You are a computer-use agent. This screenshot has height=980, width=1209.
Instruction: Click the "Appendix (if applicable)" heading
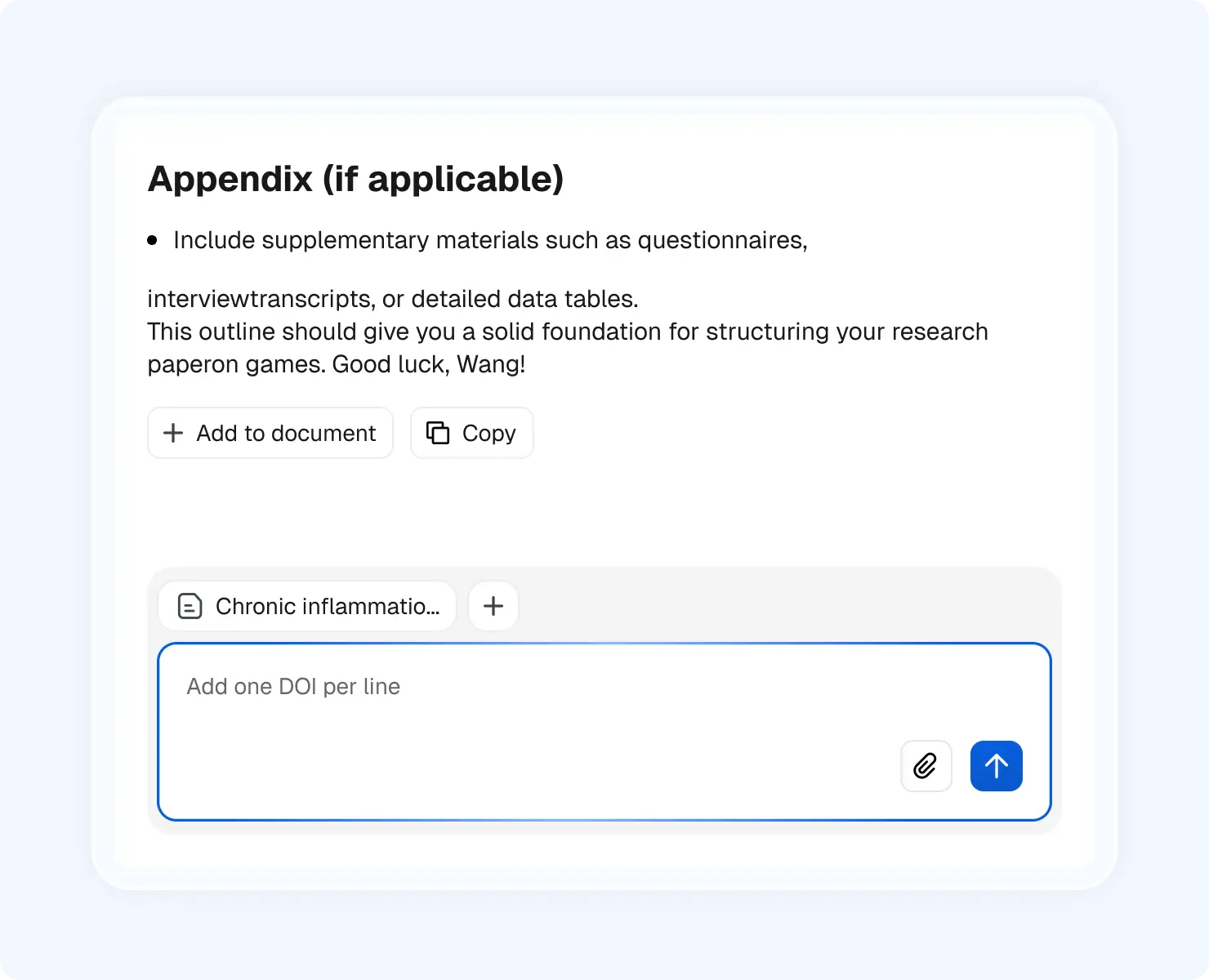pyautogui.click(x=355, y=179)
